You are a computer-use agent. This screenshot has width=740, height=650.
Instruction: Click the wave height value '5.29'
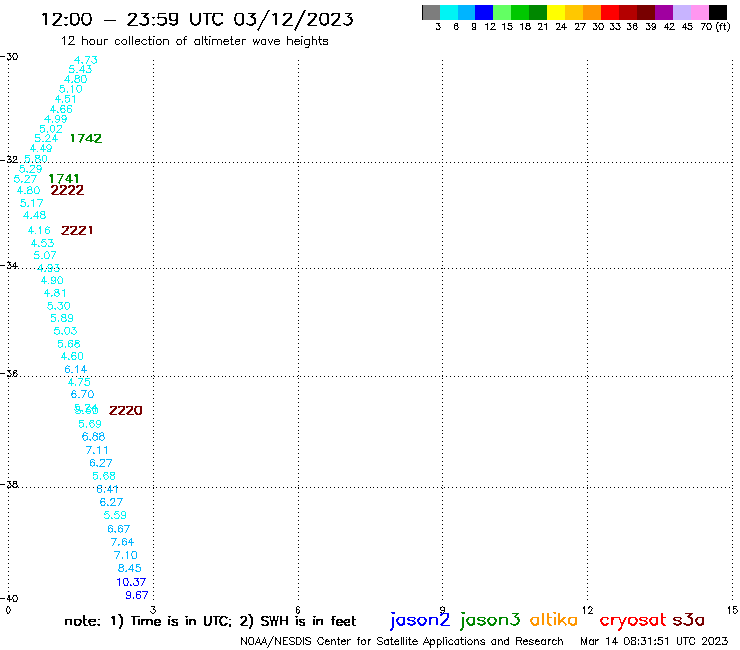click(x=31, y=169)
